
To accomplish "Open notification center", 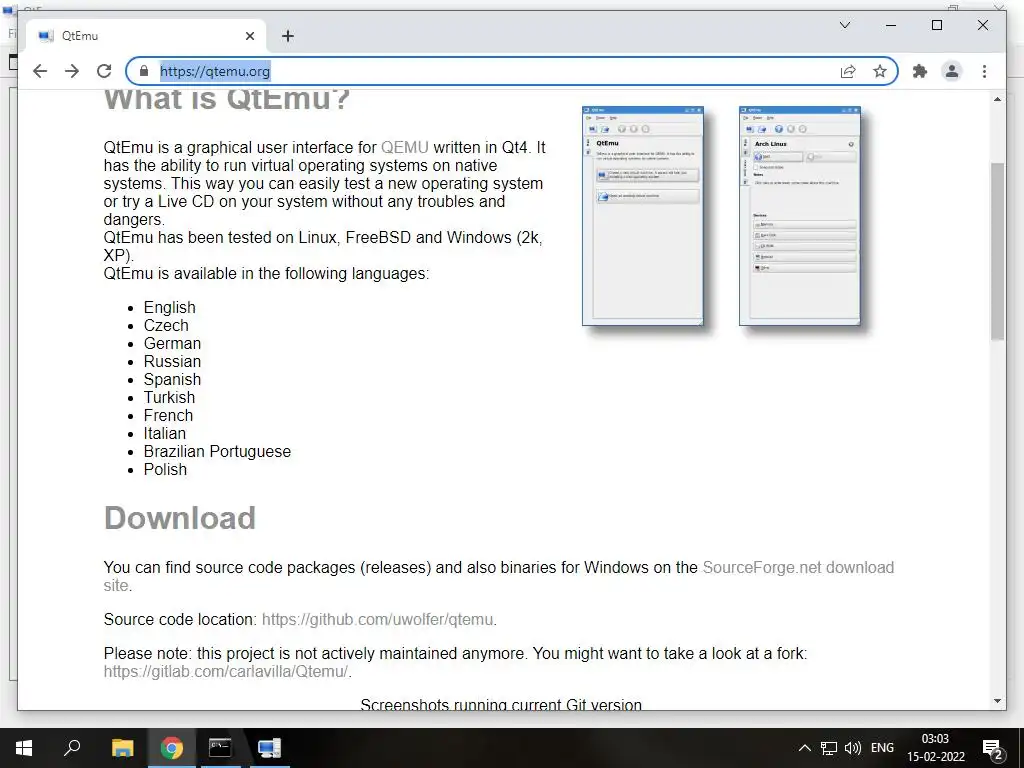I will (993, 748).
